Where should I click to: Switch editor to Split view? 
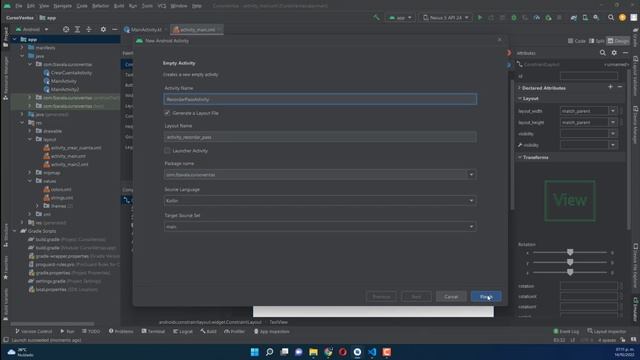[597, 41]
